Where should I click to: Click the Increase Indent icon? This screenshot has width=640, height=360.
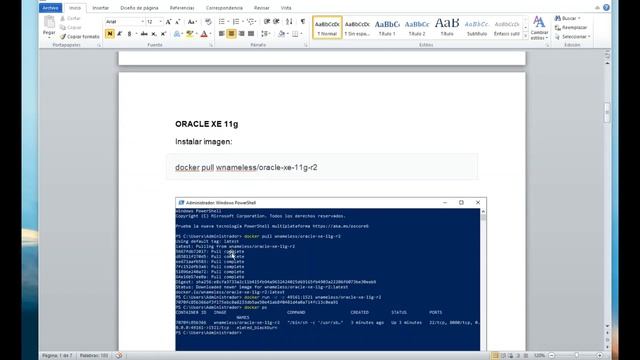tap(276, 22)
